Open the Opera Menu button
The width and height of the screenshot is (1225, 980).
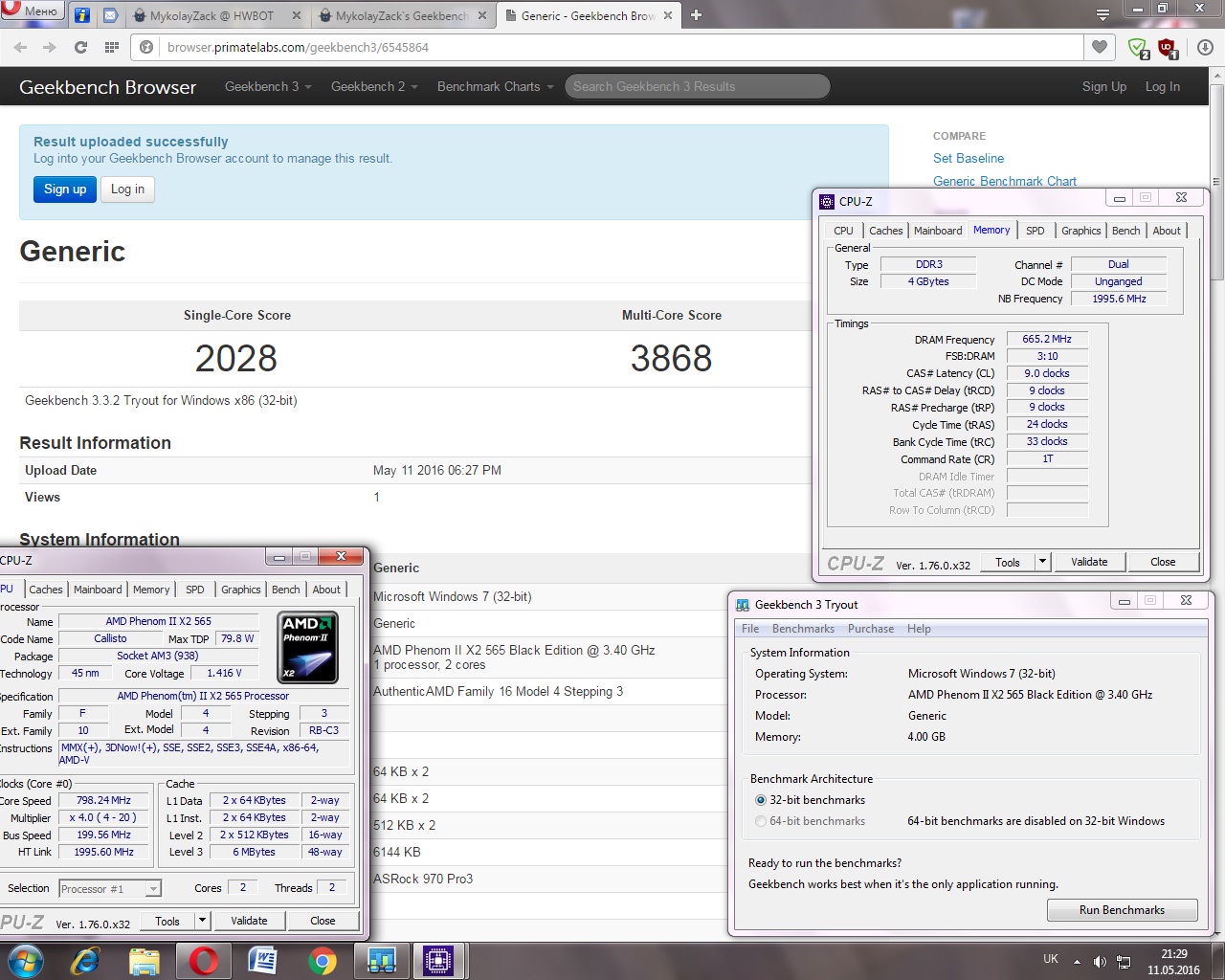32,11
